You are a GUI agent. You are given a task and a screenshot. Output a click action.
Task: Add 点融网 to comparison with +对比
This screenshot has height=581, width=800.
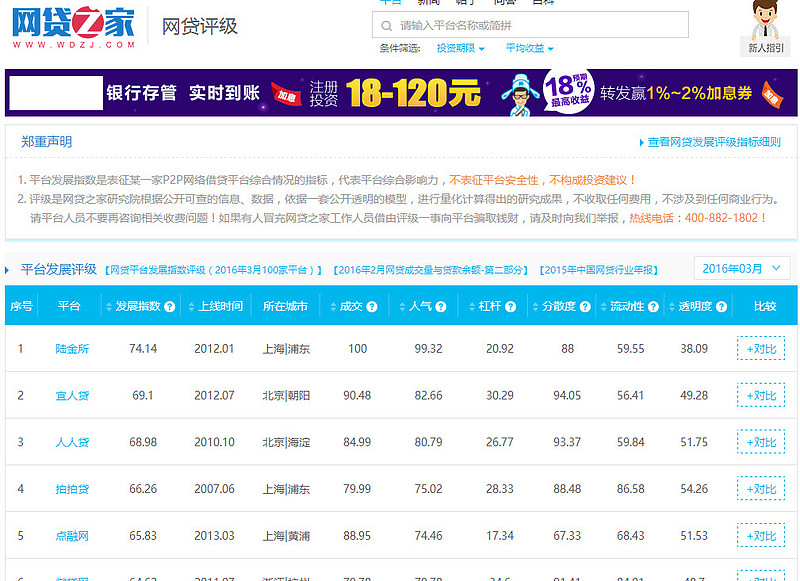(x=761, y=536)
